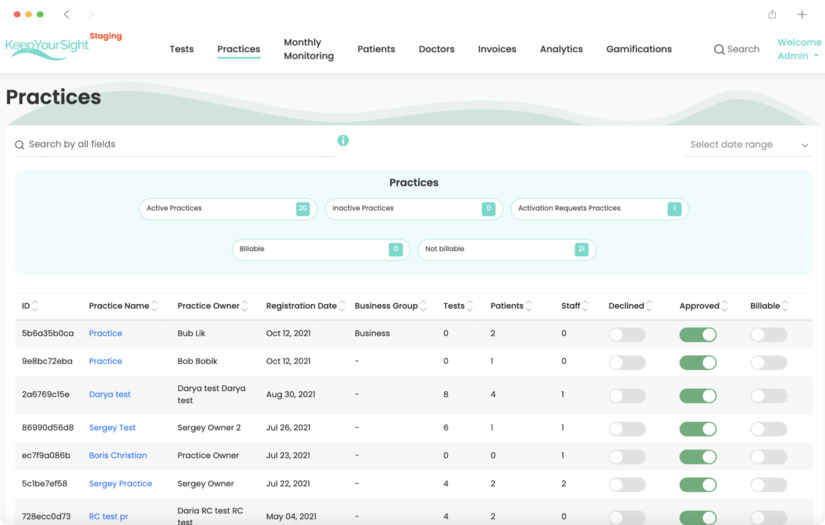This screenshot has width=825, height=525.
Task: Open the Sergey Practice link
Action: coord(120,483)
